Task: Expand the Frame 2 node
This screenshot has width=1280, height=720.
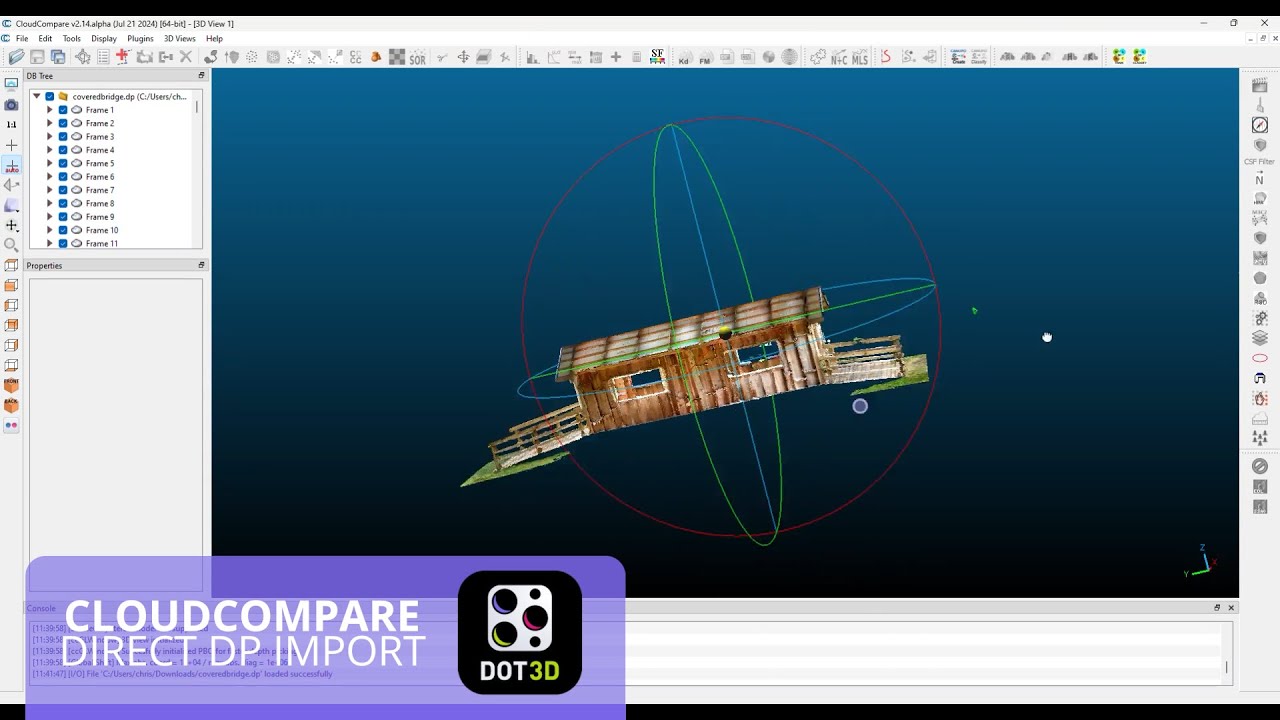Action: coord(50,123)
